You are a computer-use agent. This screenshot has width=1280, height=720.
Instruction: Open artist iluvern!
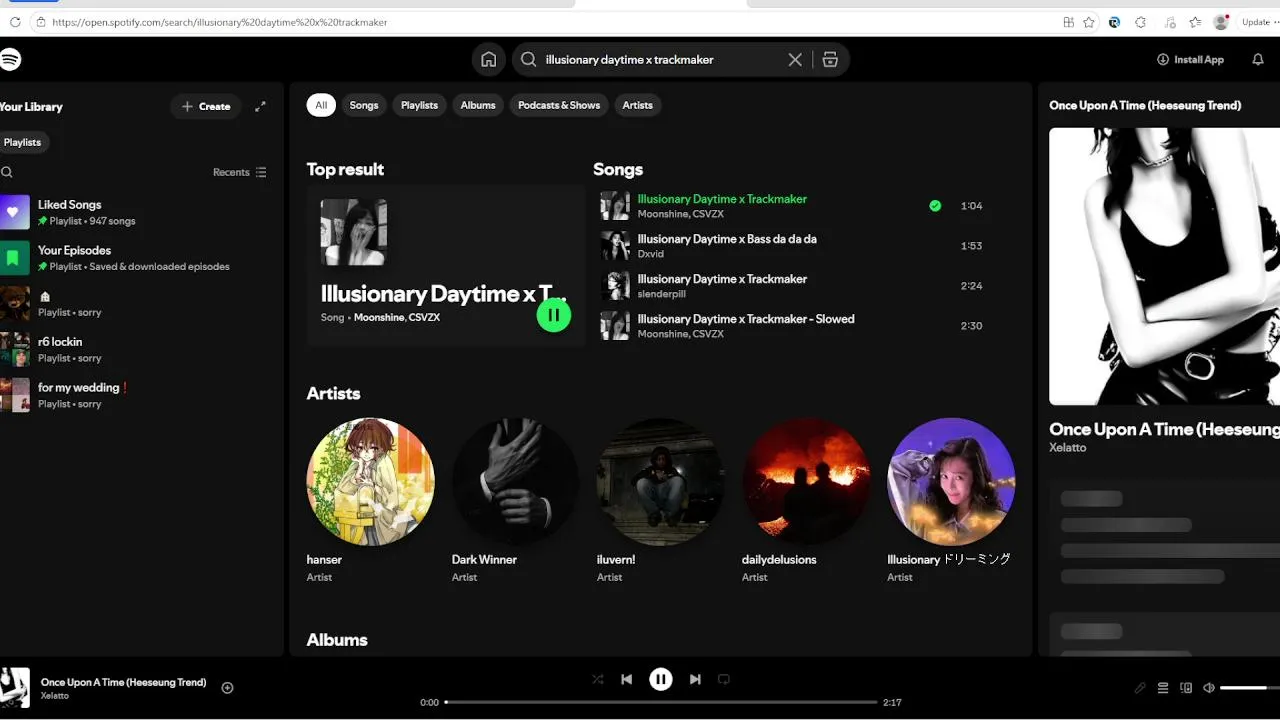660,500
